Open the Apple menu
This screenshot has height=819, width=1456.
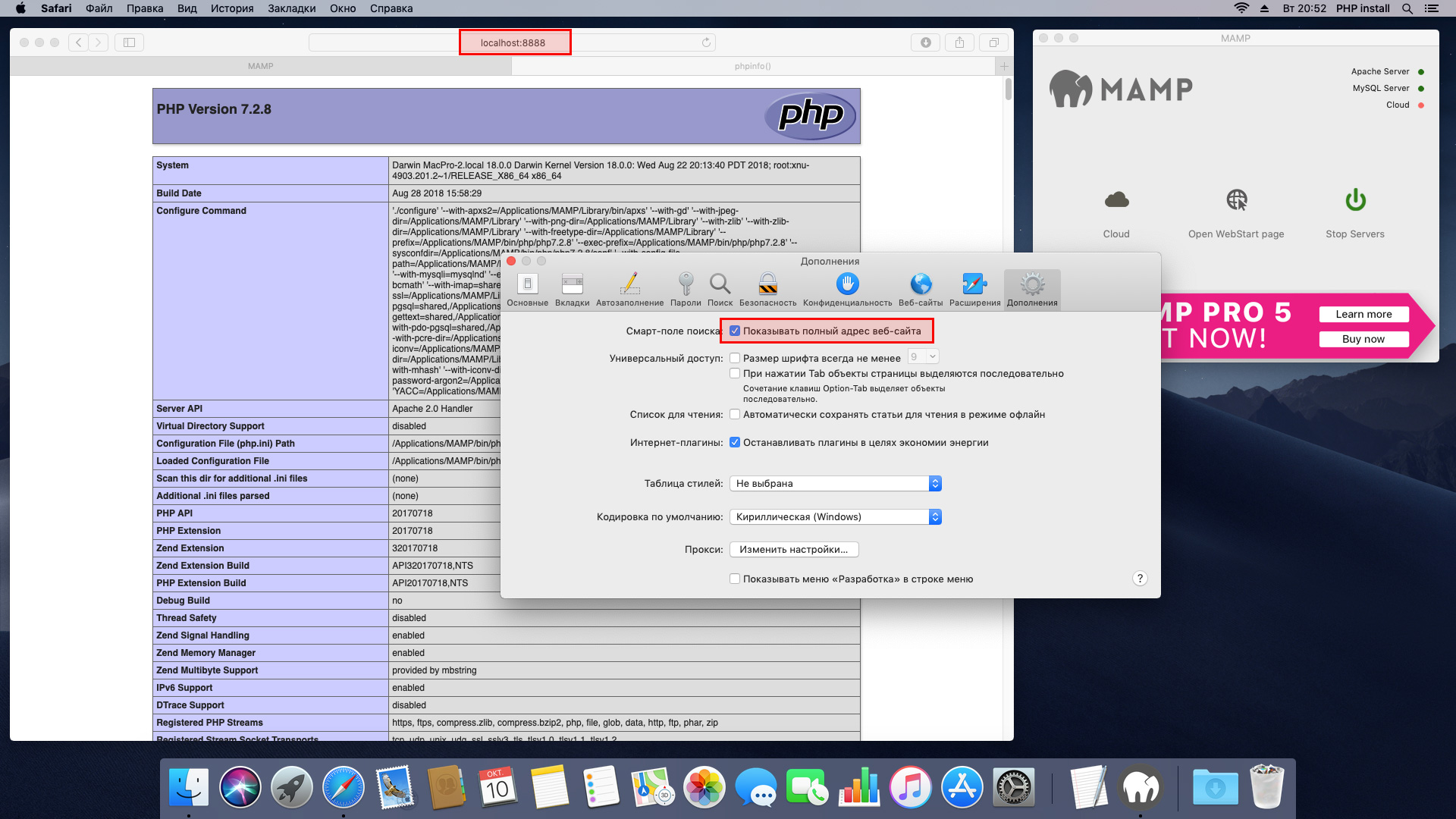click(x=20, y=8)
